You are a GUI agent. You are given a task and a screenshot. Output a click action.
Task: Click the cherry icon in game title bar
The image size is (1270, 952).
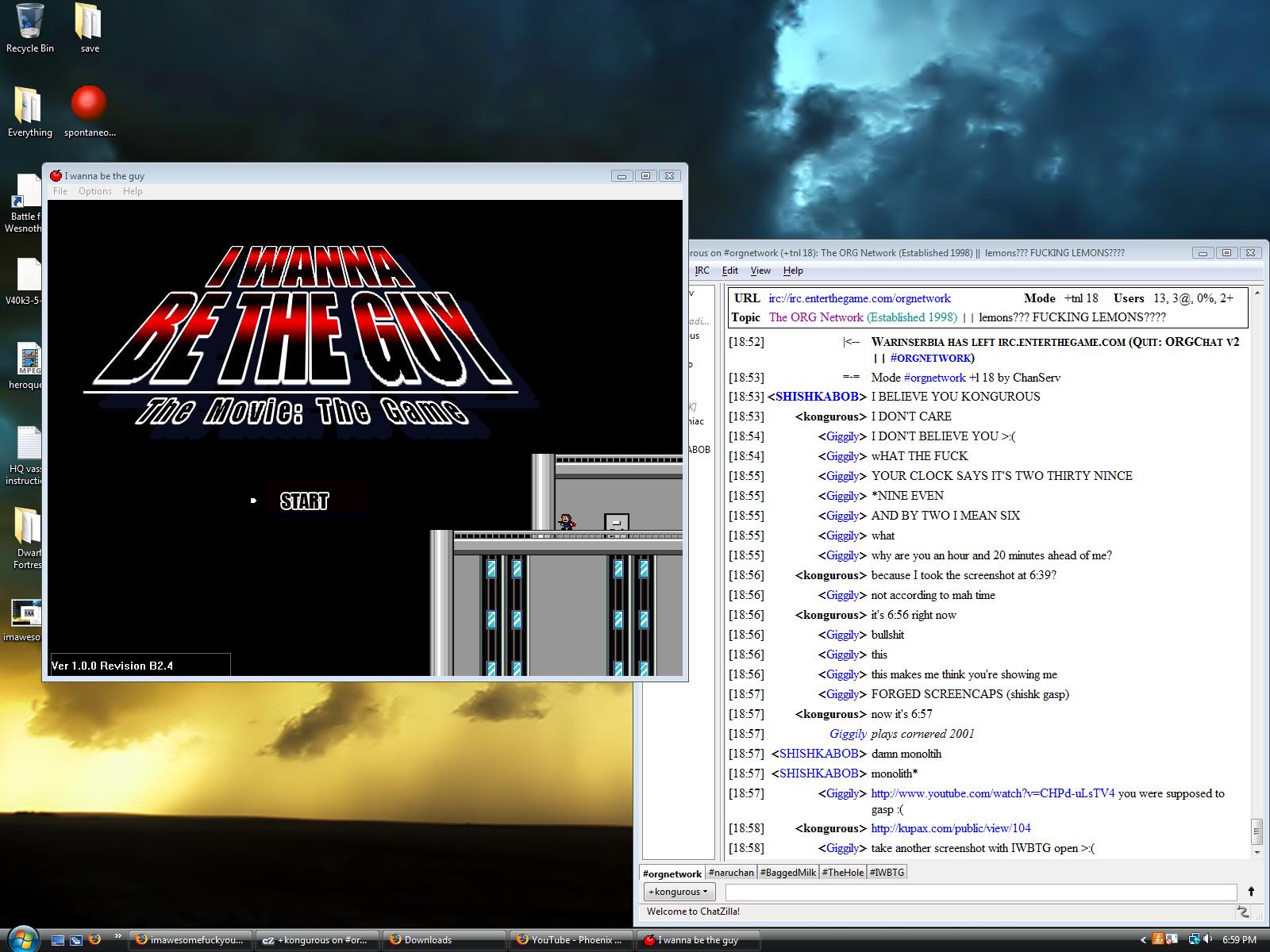click(56, 175)
